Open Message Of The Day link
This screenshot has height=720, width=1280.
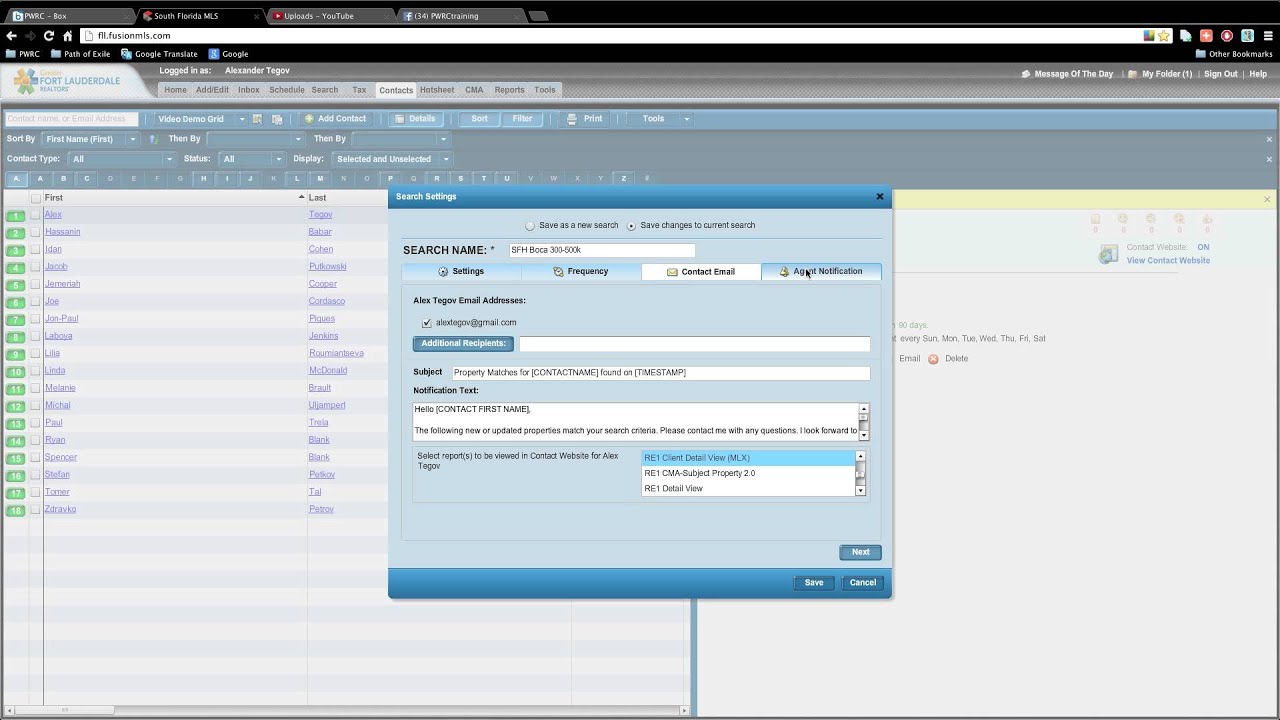click(1073, 74)
